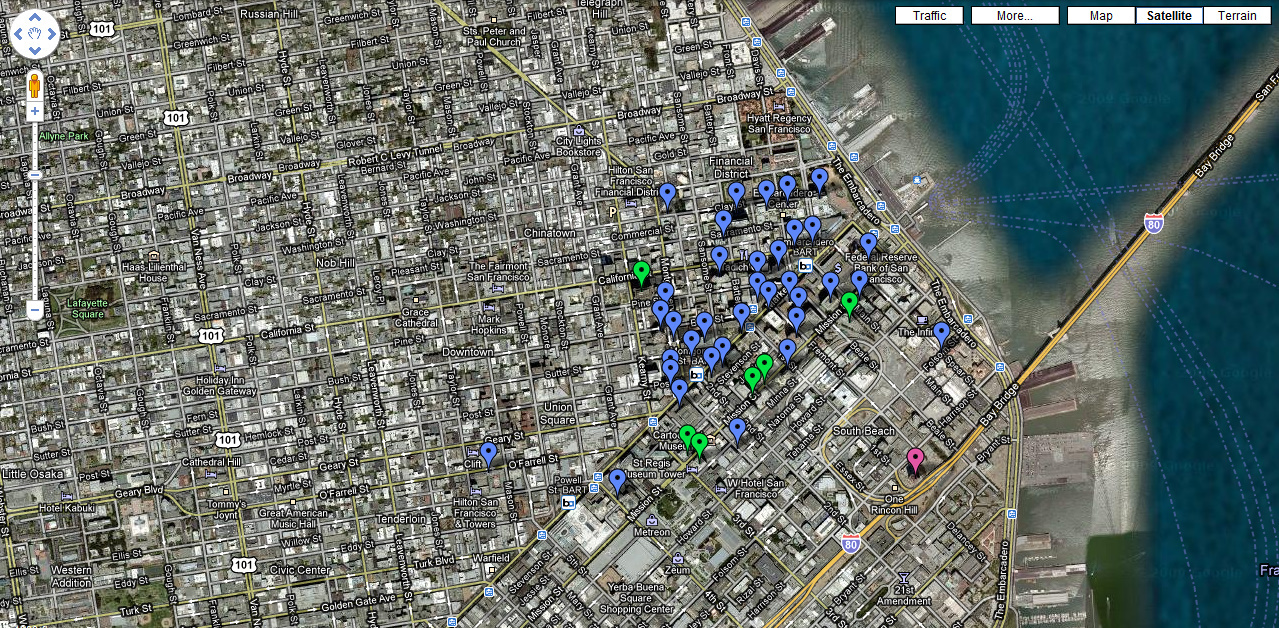Viewport: 1279px width, 628px height.
Task: Switch to Terrain view
Action: pyautogui.click(x=1237, y=16)
